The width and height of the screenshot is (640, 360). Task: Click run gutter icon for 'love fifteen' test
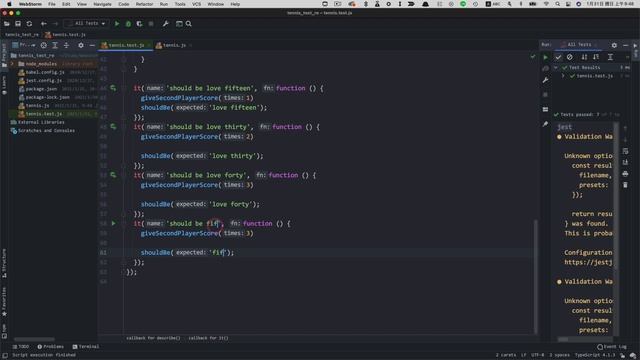coord(113,88)
